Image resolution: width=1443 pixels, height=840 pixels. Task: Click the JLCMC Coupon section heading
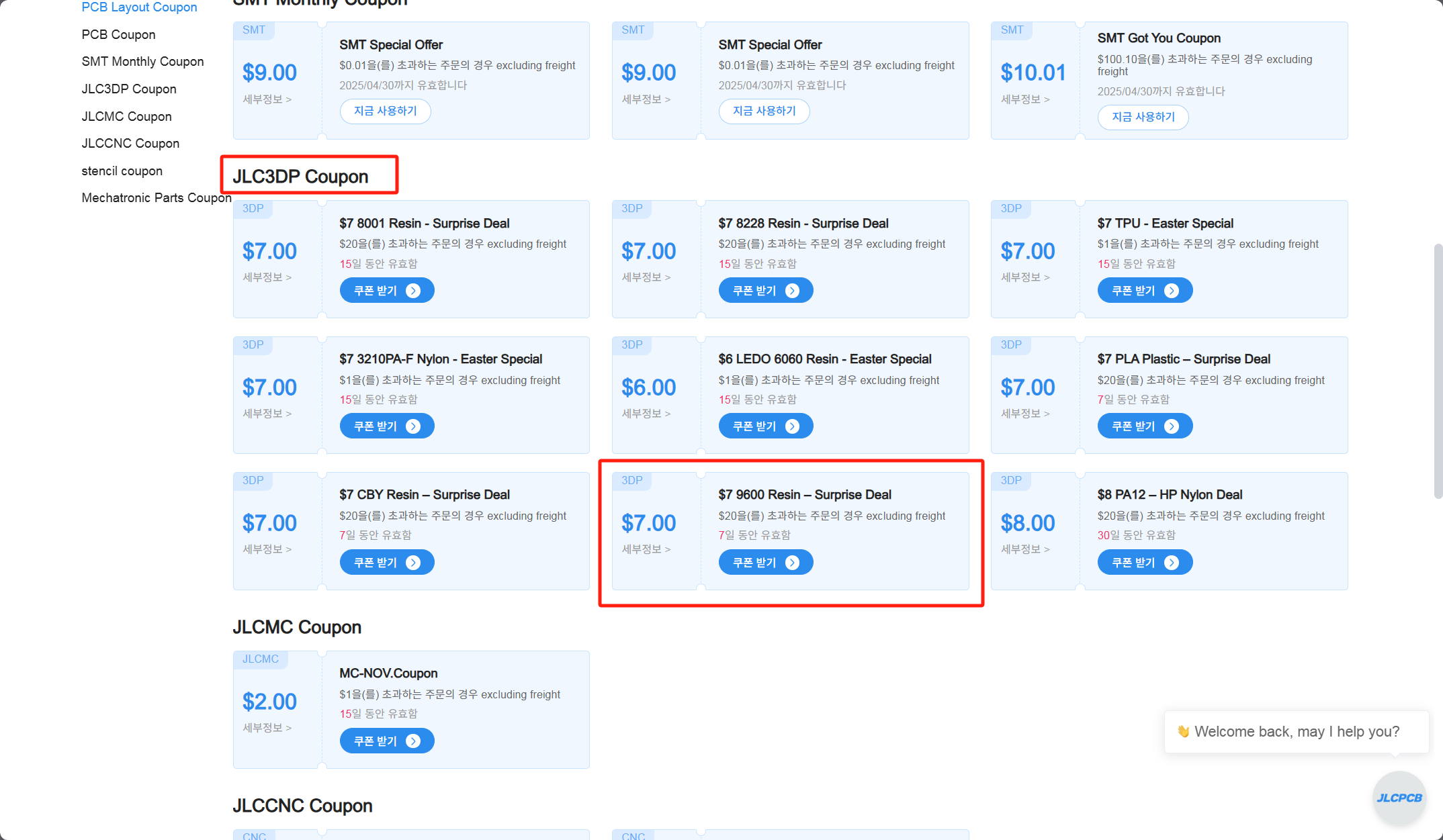pos(297,627)
